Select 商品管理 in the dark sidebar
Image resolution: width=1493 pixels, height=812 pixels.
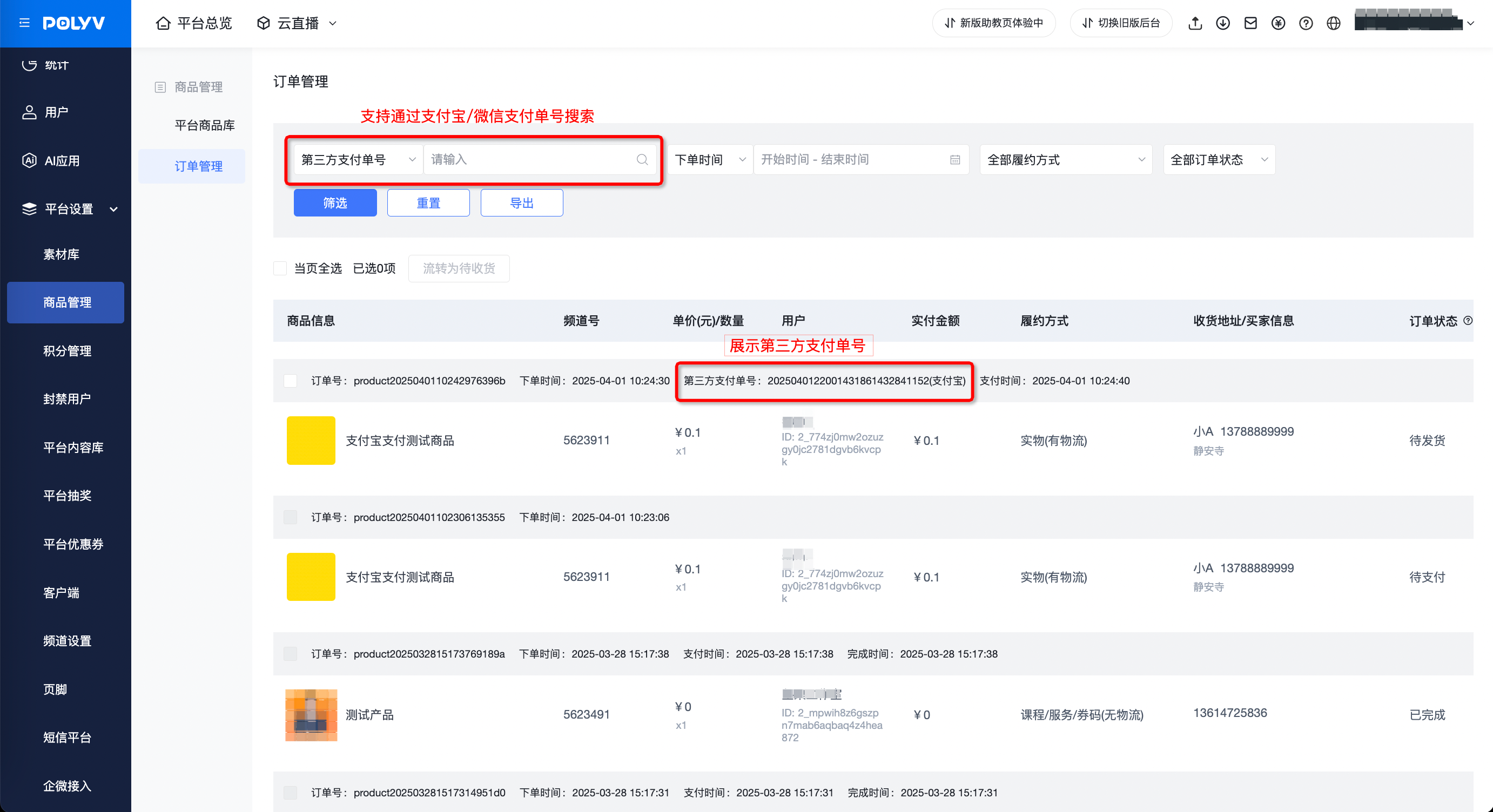tap(65, 302)
